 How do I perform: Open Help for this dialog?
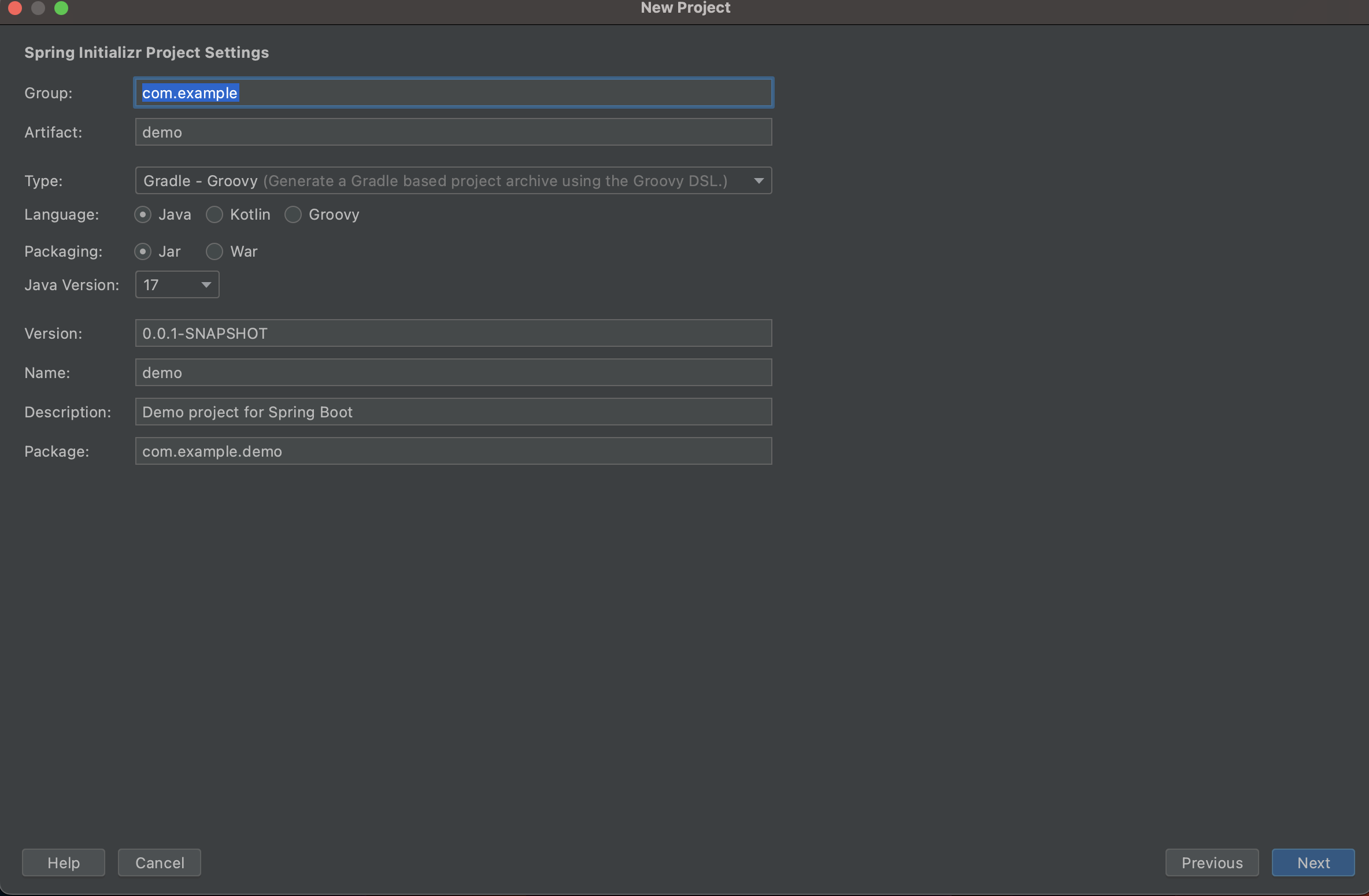pos(64,862)
